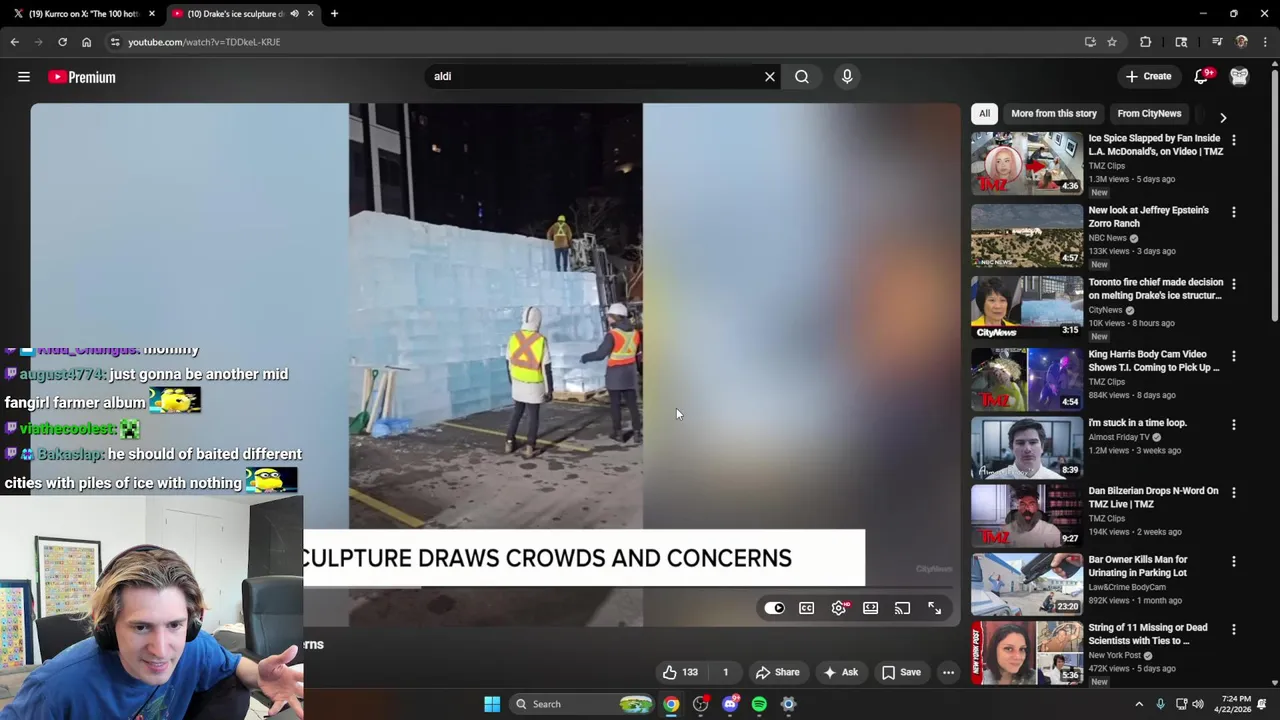Show hidden system tray icons
This screenshot has width=1280, height=720.
pyautogui.click(x=1139, y=704)
